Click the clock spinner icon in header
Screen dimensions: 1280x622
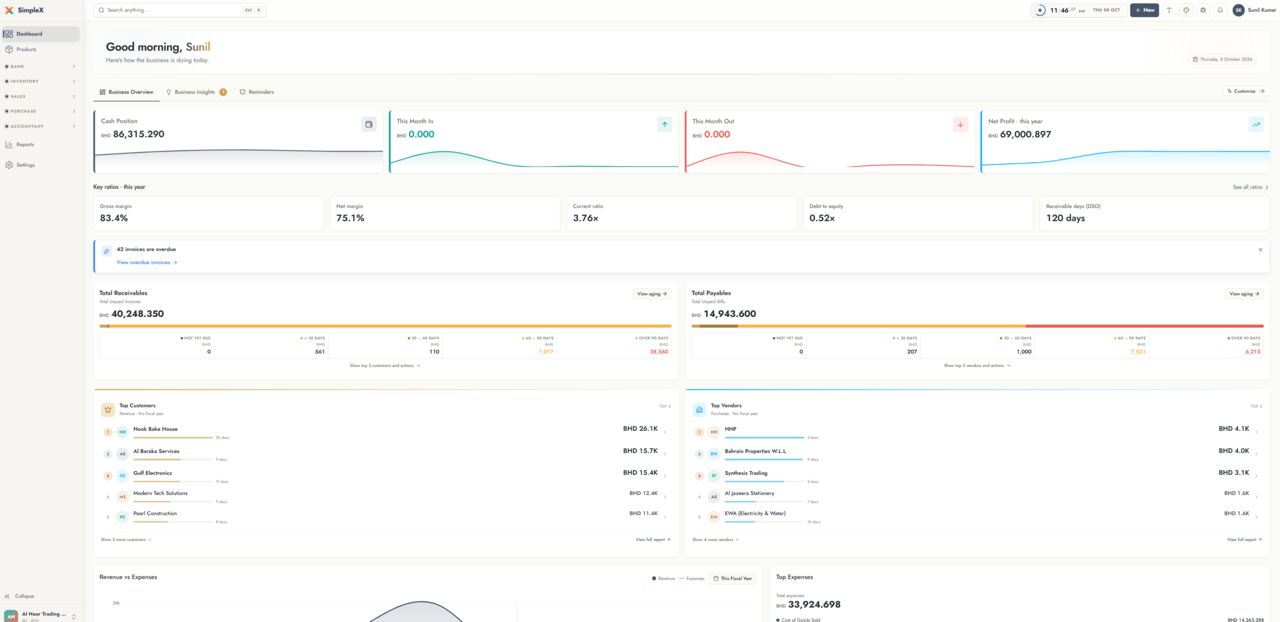pos(1040,10)
